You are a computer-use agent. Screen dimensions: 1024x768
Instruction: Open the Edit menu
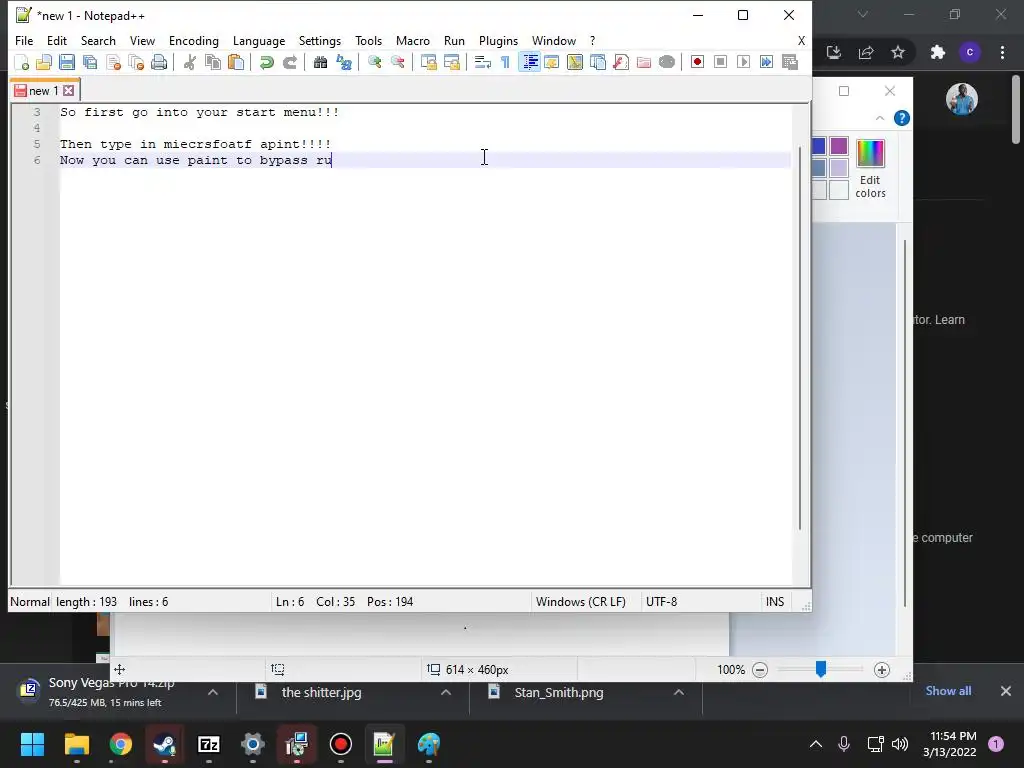[57, 40]
